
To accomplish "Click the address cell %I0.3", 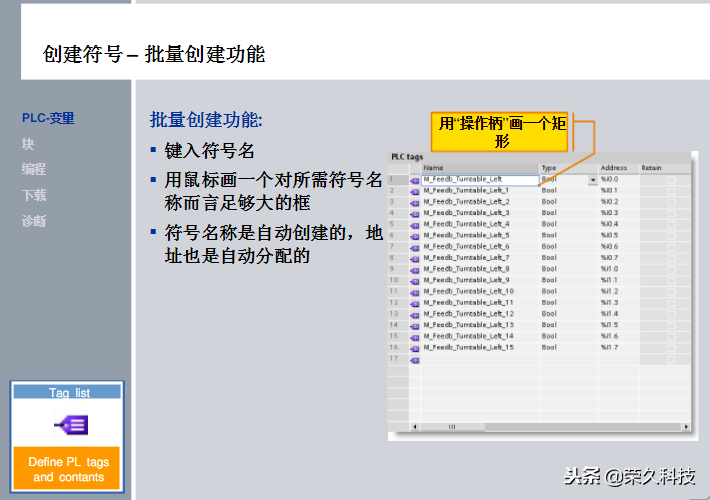I will (x=619, y=213).
